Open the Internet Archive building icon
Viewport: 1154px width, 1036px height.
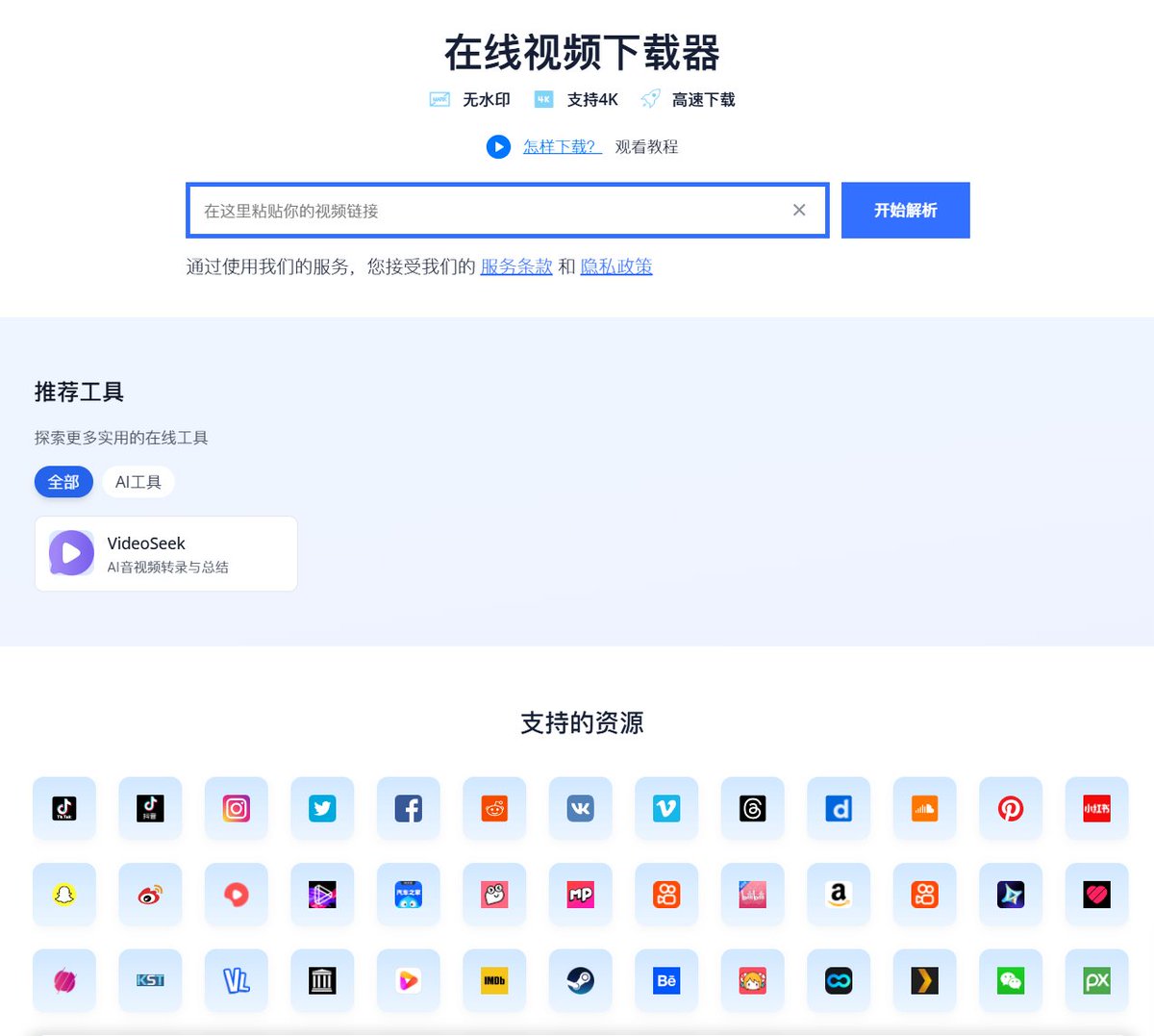[x=322, y=980]
